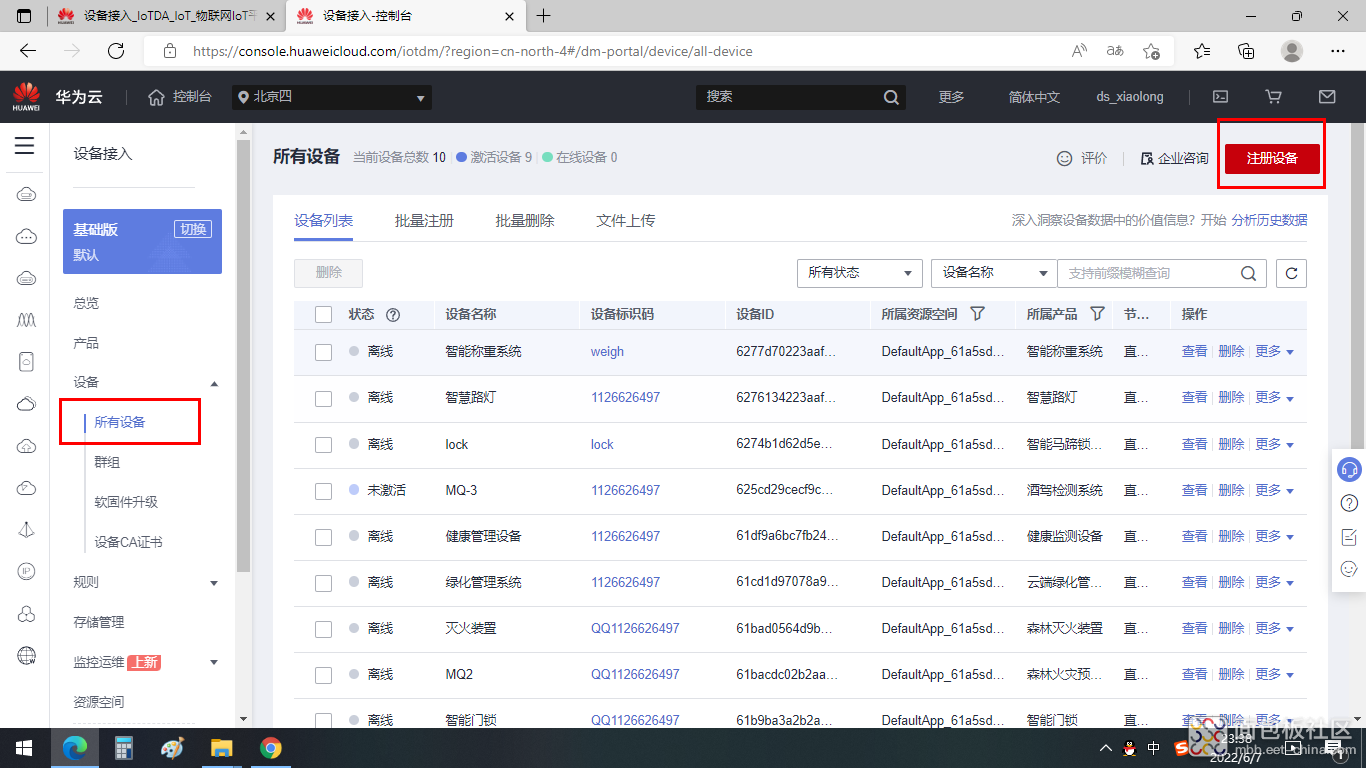Select all devices with the header checkbox
1366x768 pixels.
(323, 314)
